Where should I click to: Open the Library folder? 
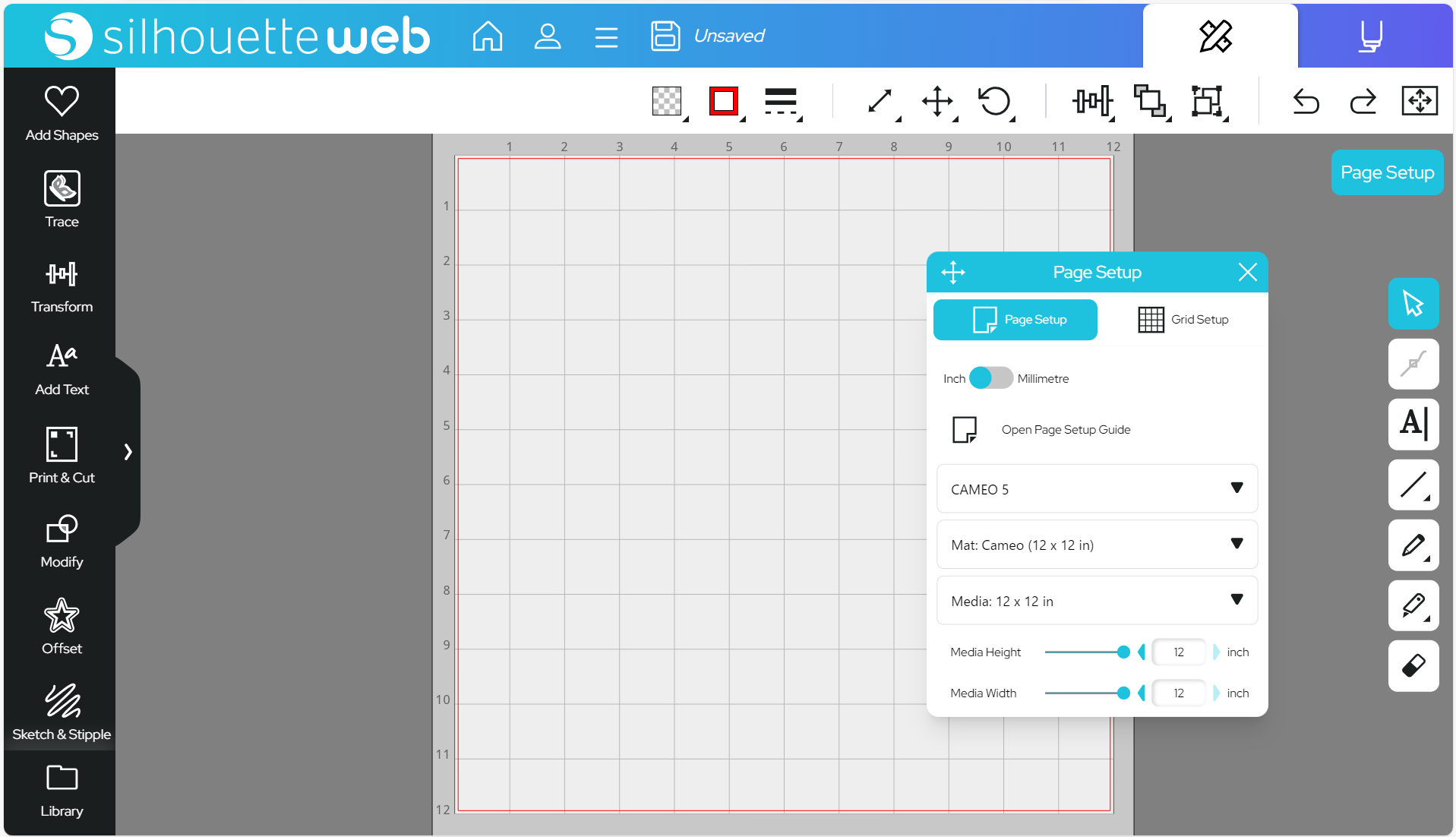click(x=62, y=791)
